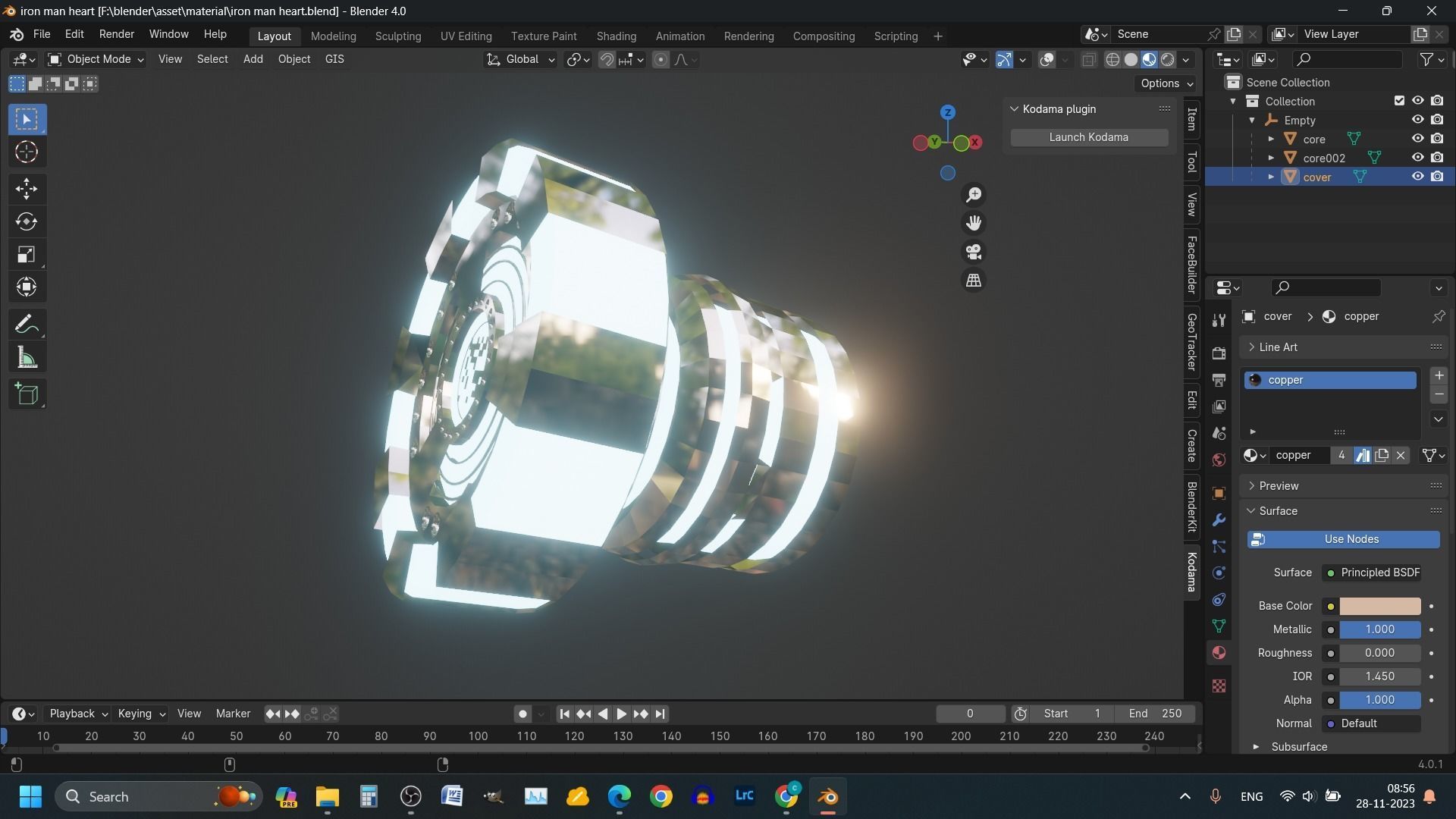This screenshot has height=819, width=1456.
Task: Open the Base Color swatch
Action: pos(1379,606)
